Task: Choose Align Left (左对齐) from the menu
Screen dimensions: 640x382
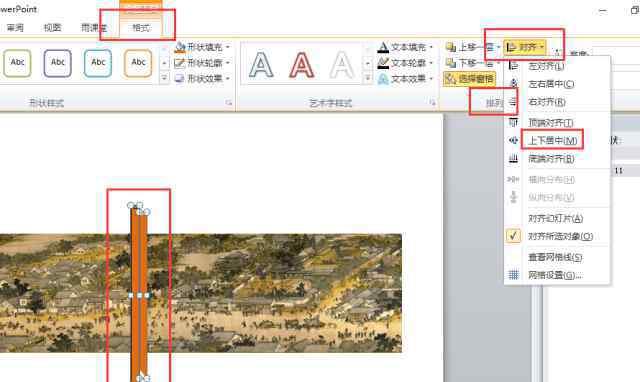Action: pos(546,66)
